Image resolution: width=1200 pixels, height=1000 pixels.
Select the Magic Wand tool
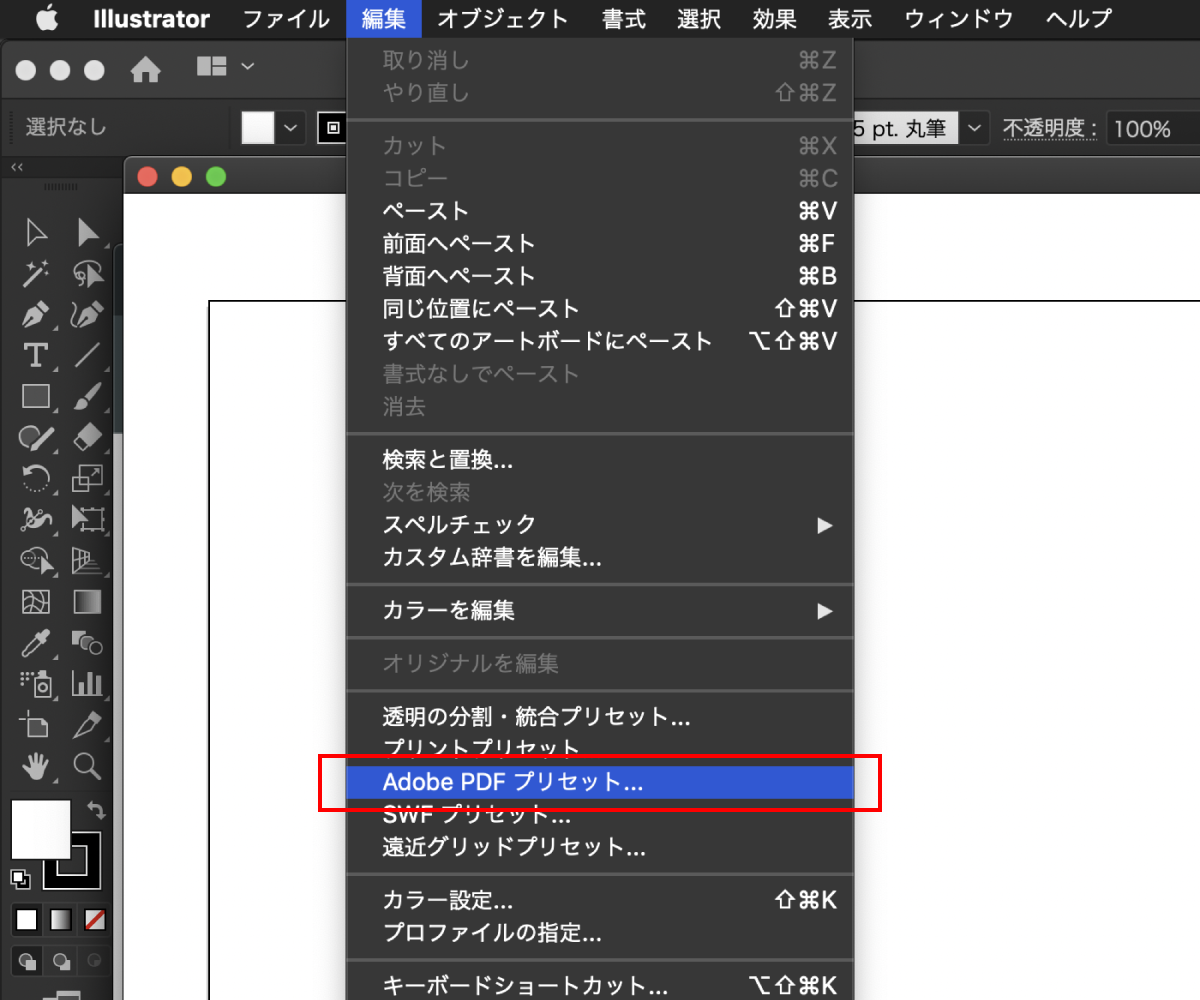point(37,273)
